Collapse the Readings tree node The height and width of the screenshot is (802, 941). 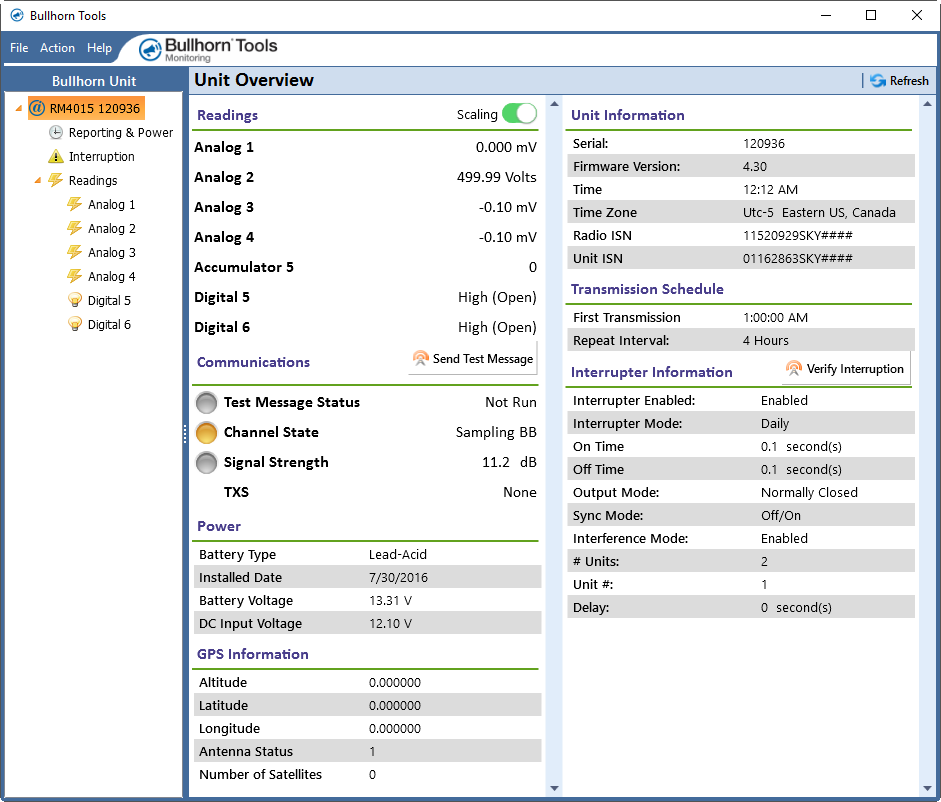38,180
